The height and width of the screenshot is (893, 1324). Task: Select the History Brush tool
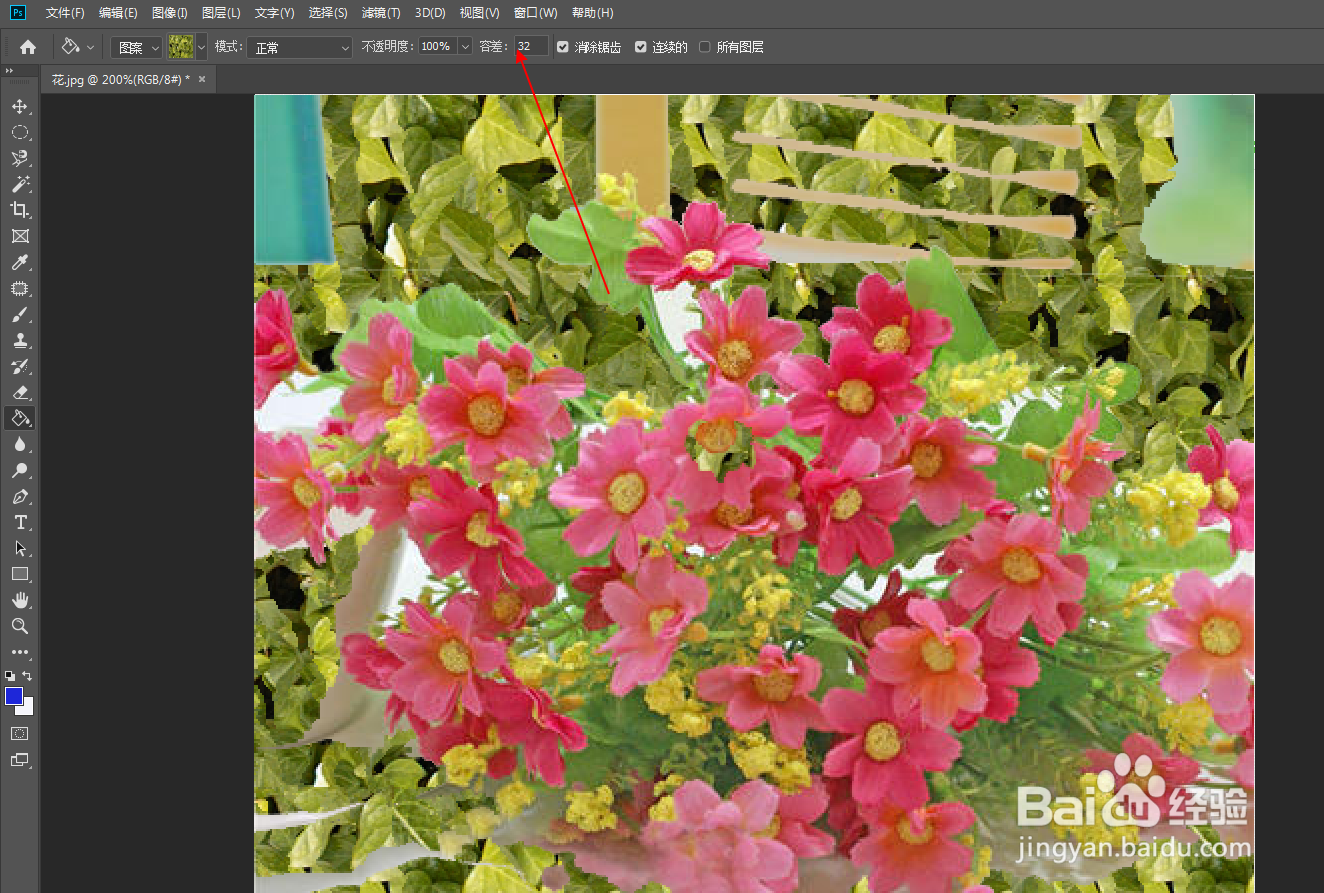[x=20, y=366]
